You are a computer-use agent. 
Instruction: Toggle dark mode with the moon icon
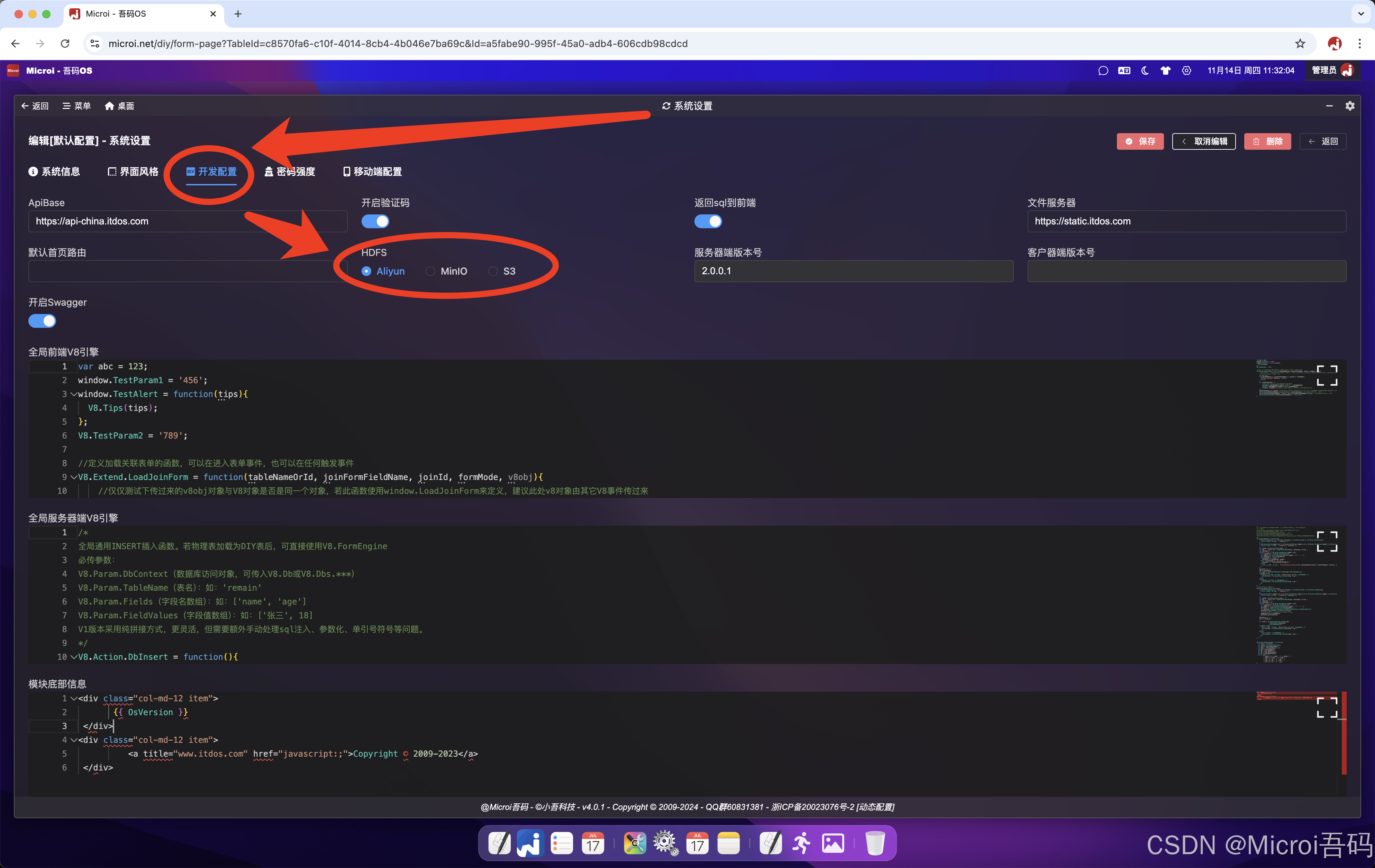[1145, 71]
